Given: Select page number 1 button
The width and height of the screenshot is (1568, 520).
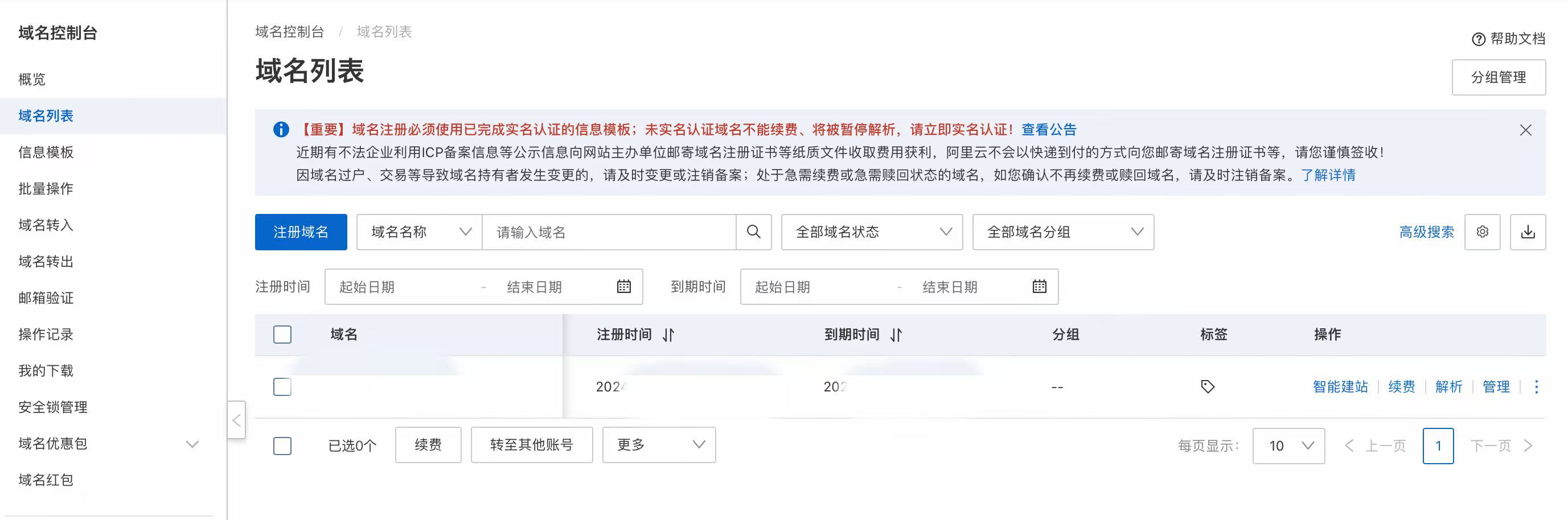Looking at the screenshot, I should tap(1438, 446).
